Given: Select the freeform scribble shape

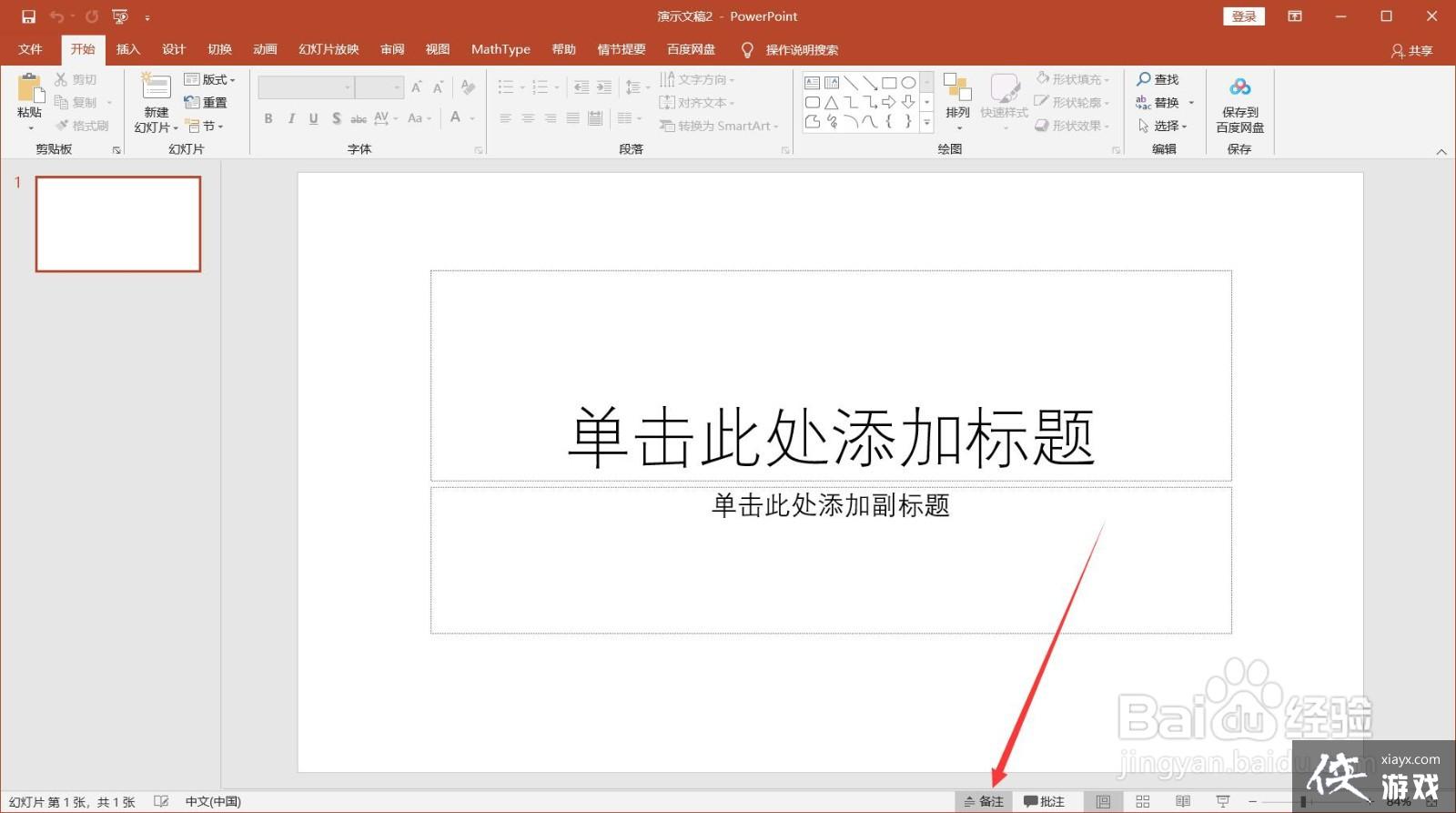Looking at the screenshot, I should pyautogui.click(x=832, y=121).
